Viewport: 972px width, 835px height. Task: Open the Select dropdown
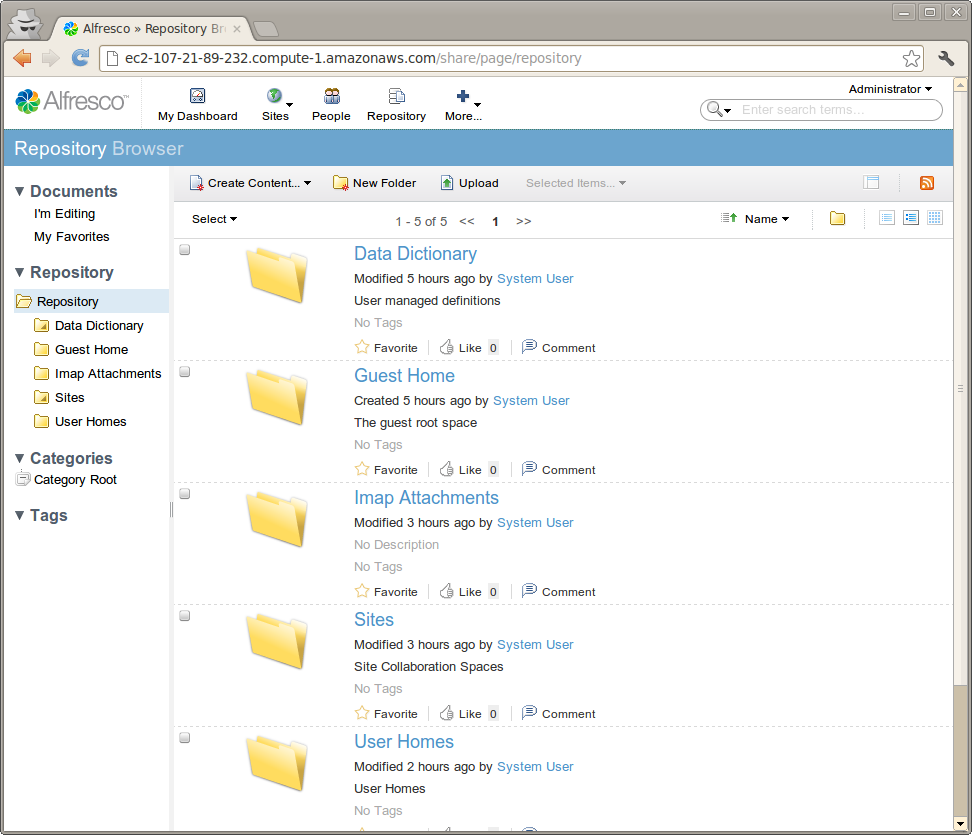tap(214, 219)
